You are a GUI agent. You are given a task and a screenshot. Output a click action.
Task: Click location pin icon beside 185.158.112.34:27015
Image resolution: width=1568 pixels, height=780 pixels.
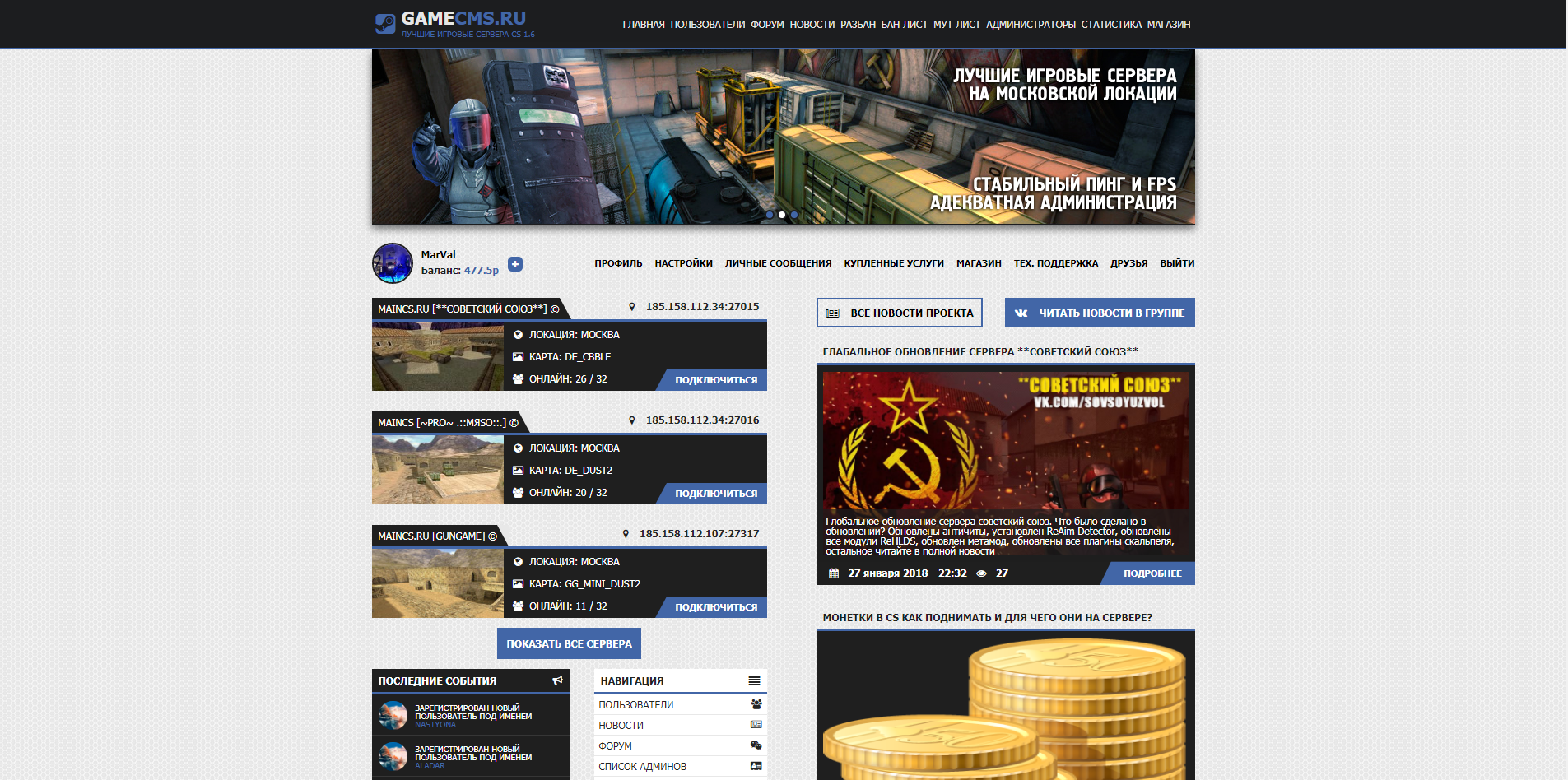632,307
